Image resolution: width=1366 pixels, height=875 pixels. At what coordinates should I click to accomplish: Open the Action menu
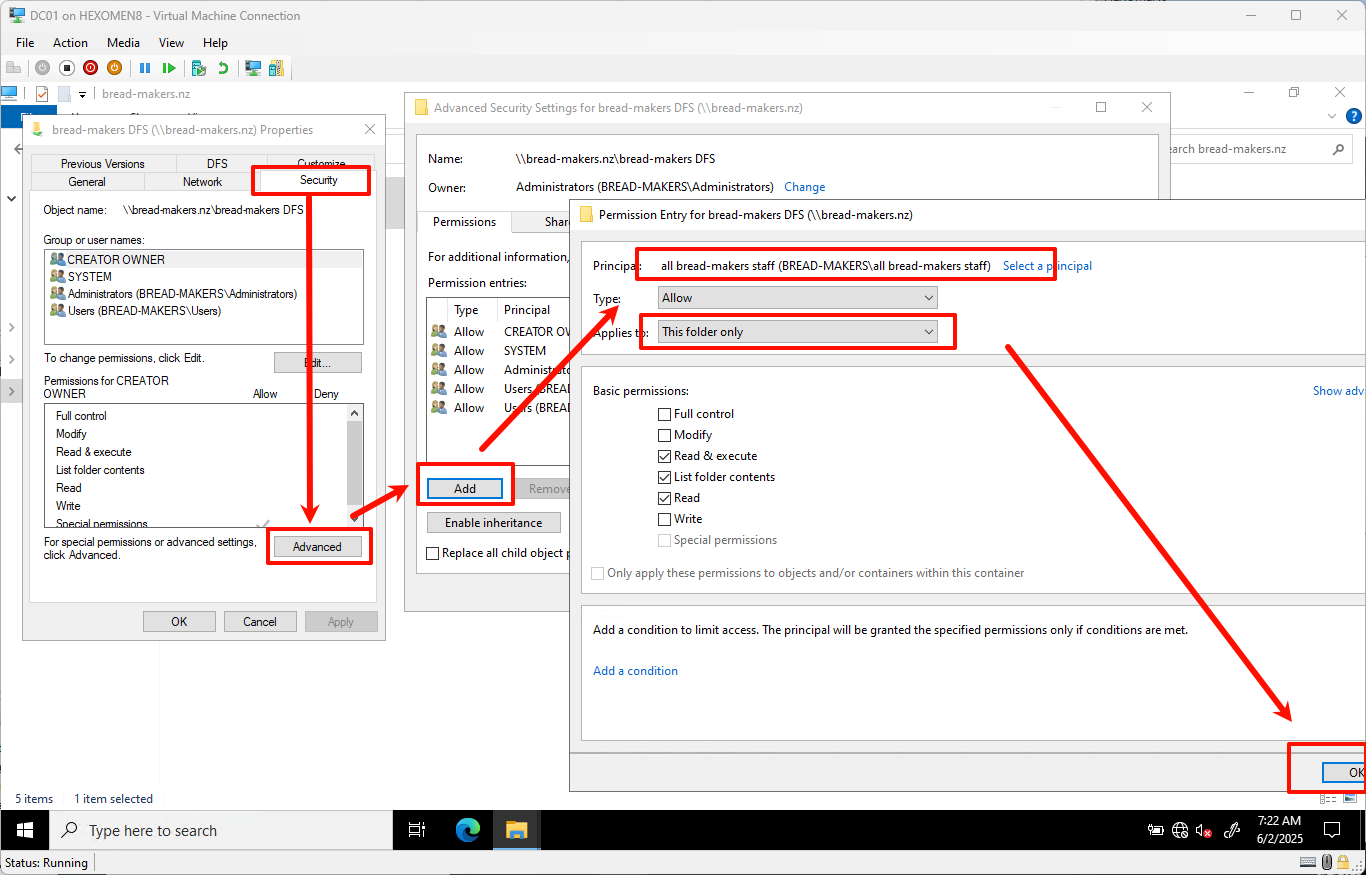pos(70,43)
